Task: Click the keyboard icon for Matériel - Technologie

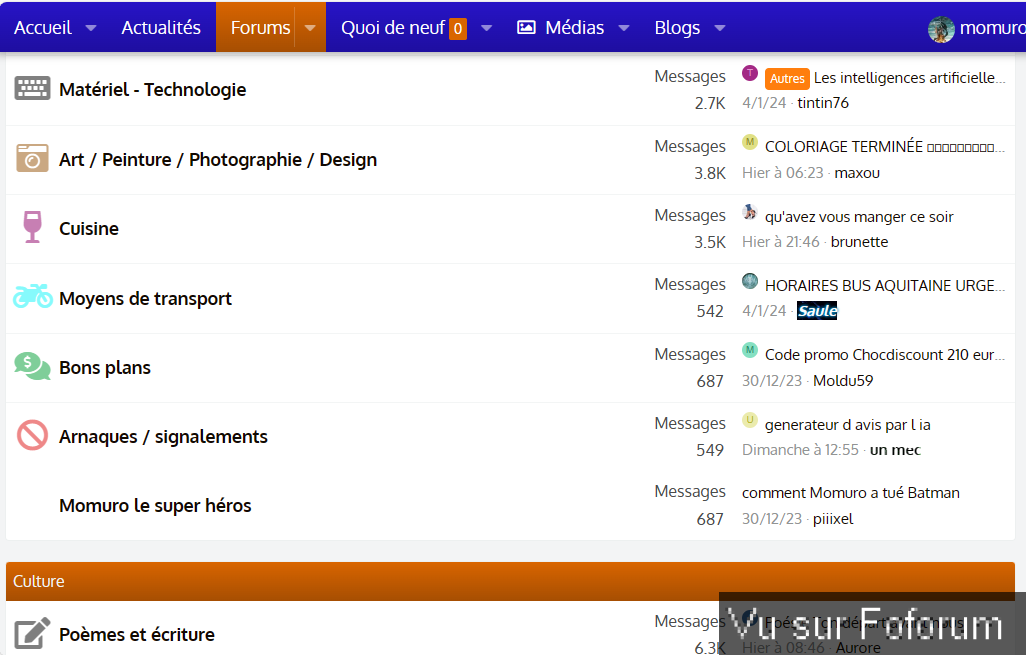Action: coord(32,89)
